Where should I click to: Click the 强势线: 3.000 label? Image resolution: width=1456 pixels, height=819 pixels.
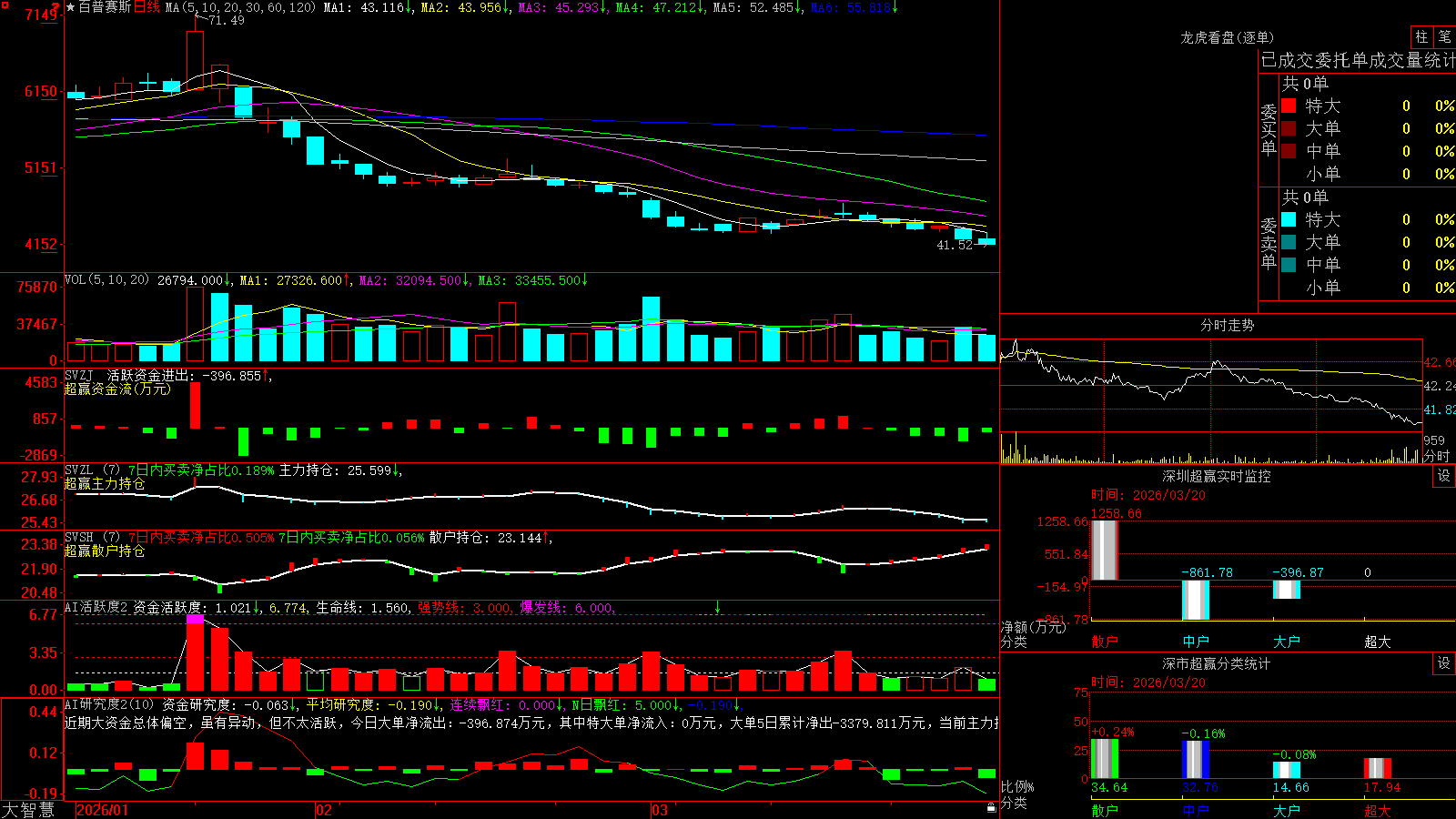[465, 607]
